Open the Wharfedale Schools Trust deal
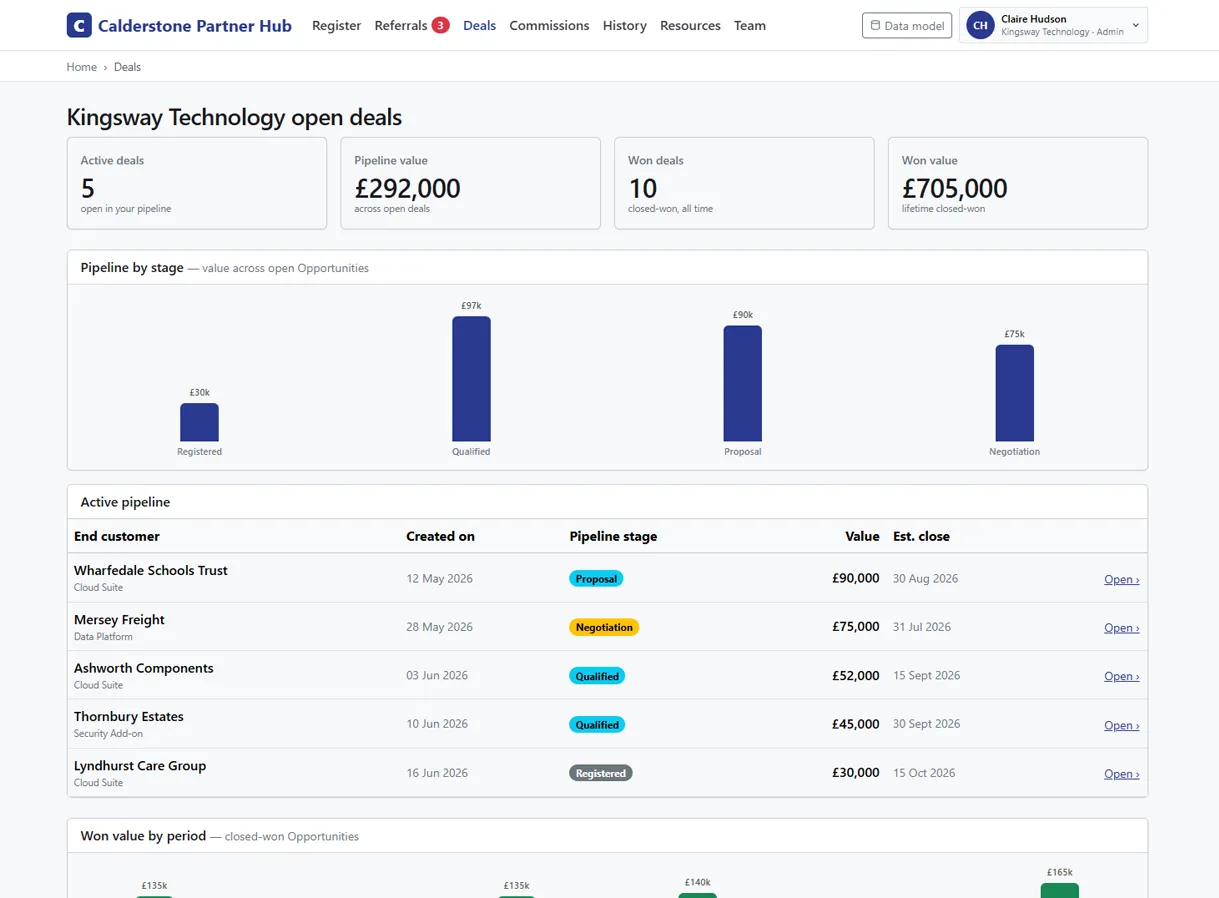The image size is (1219, 898). (1121, 579)
